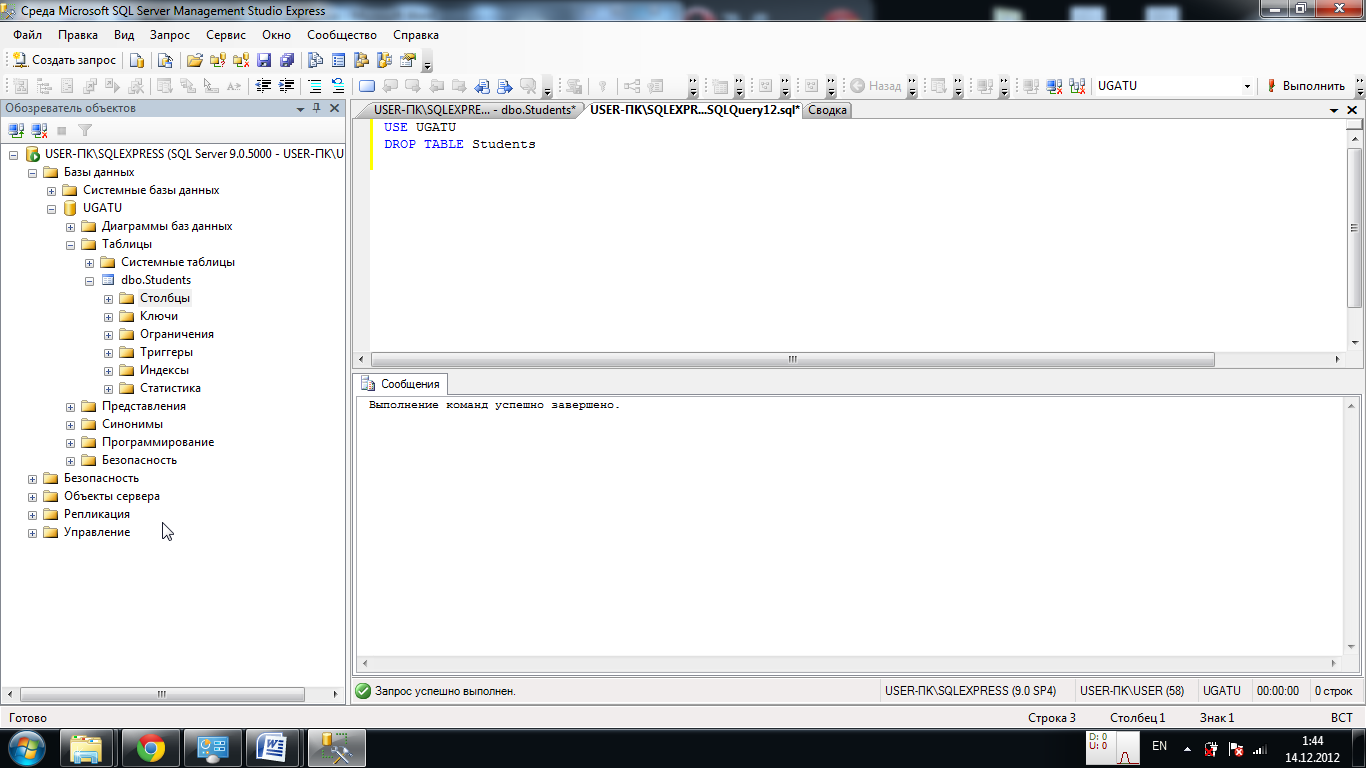Show hidden tray icons arrow
This screenshot has height=768, width=1366.
click(x=1187, y=747)
